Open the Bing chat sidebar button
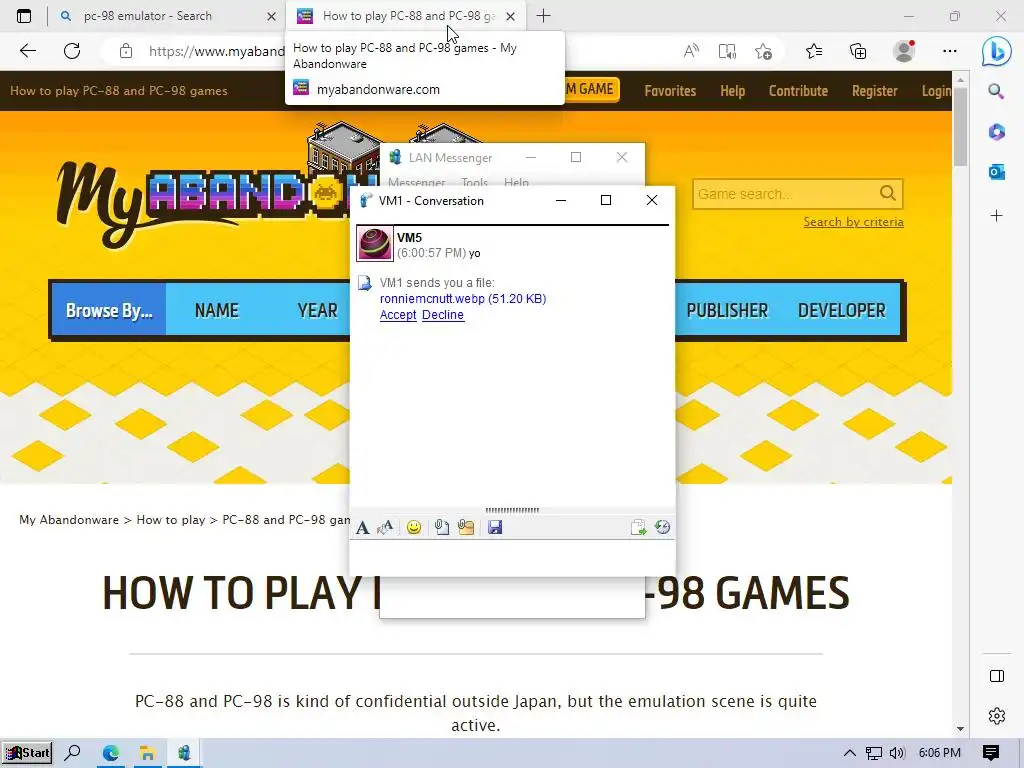 pos(997,51)
